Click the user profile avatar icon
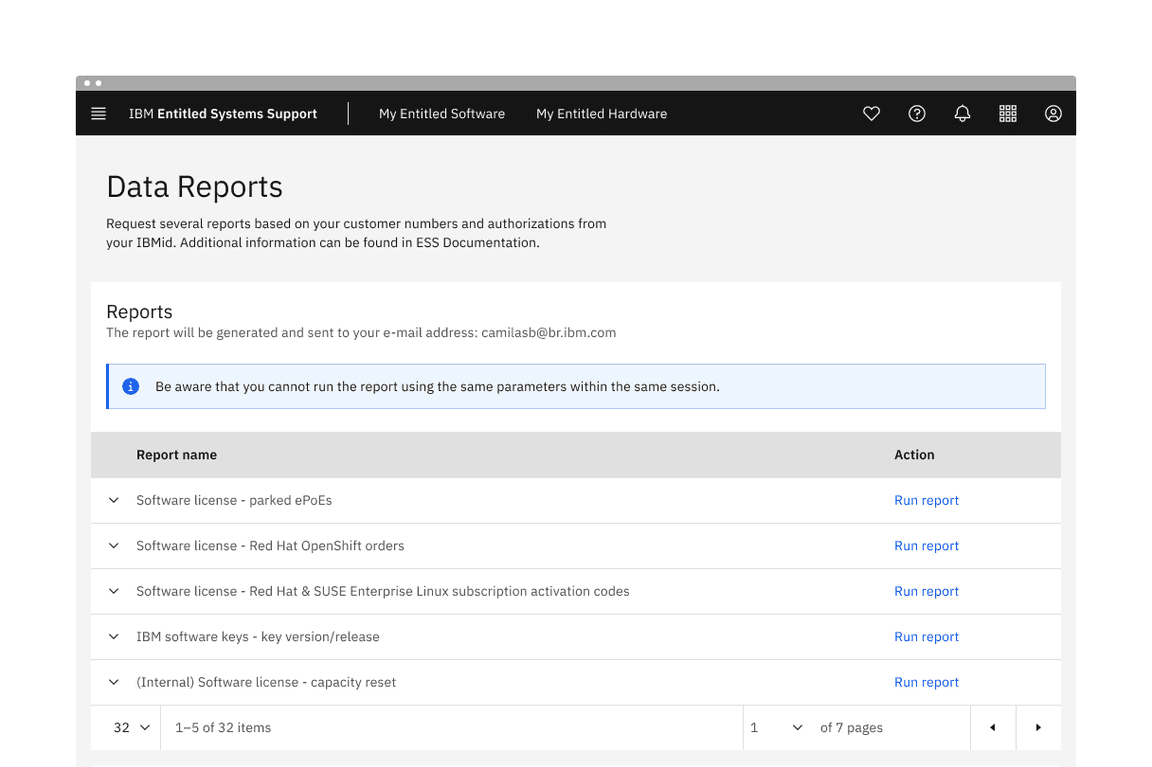The image size is (1152, 767). 1053,113
